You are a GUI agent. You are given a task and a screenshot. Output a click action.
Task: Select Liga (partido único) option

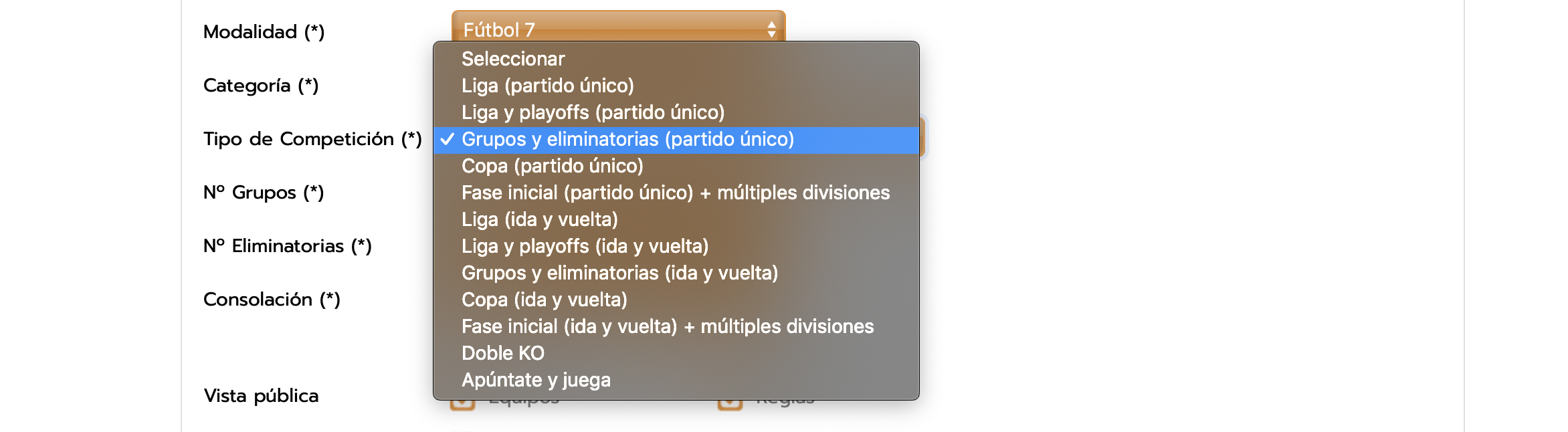tap(547, 86)
